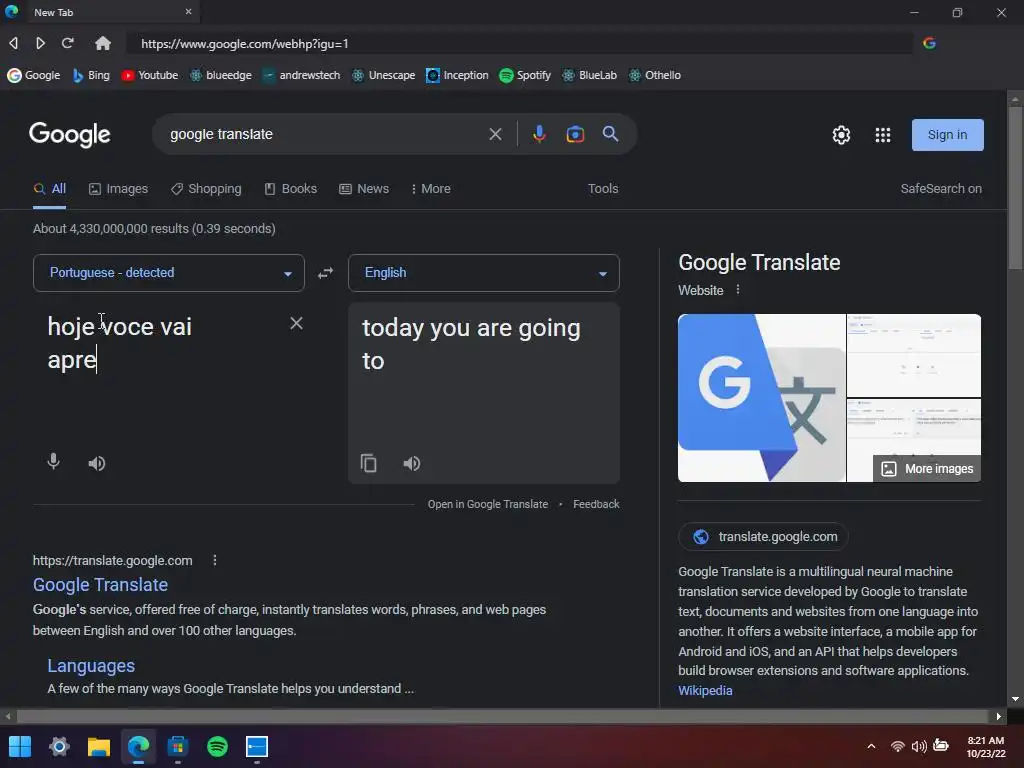This screenshot has width=1024, height=768.
Task: Click More images in the knowledge panel
Action: point(927,468)
